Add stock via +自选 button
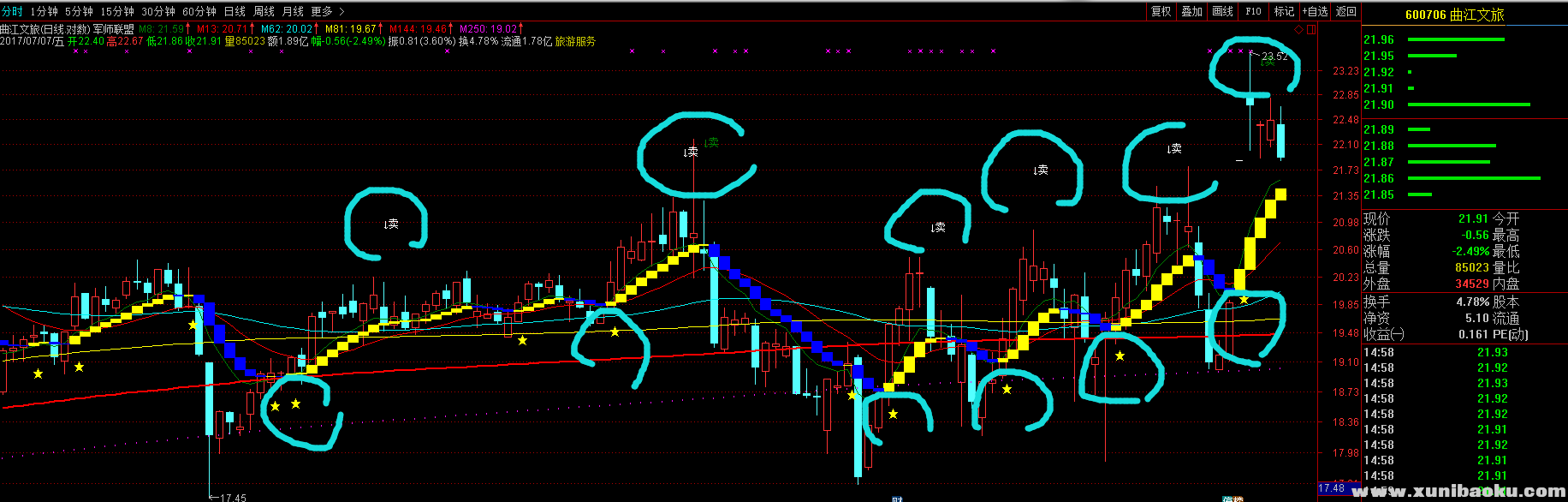Viewport: 1568px width, 502px height. 1315,11
